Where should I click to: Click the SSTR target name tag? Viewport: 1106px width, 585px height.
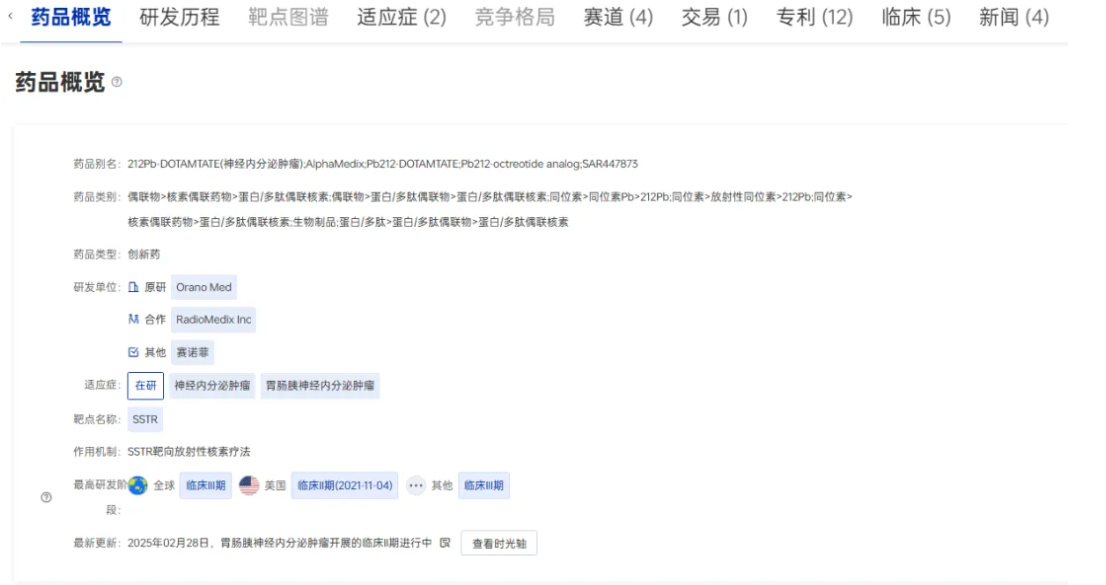(x=145, y=419)
